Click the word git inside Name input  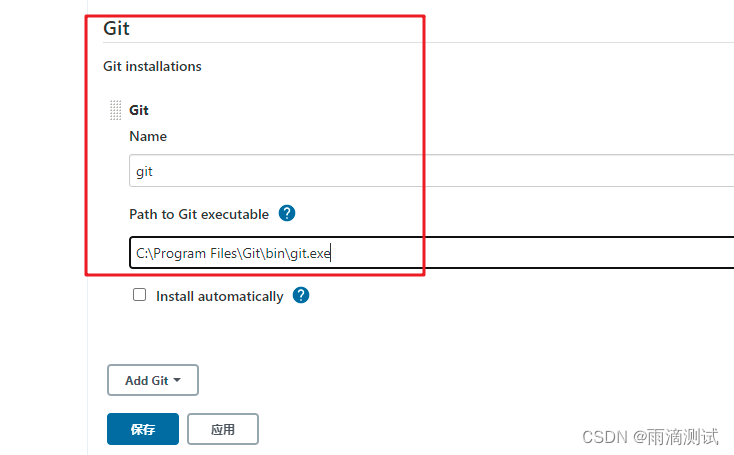[x=144, y=172]
